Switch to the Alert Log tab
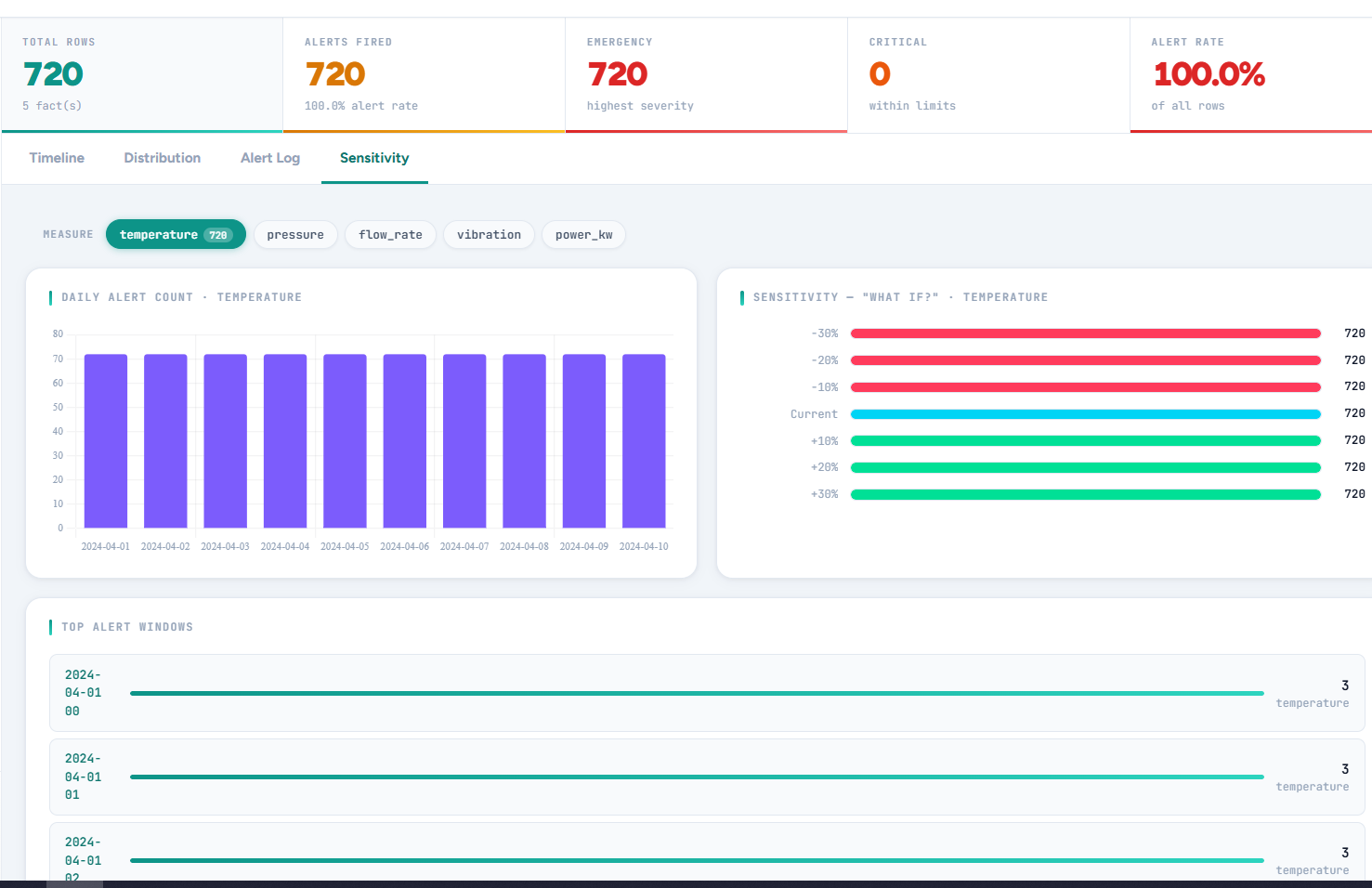 click(269, 158)
